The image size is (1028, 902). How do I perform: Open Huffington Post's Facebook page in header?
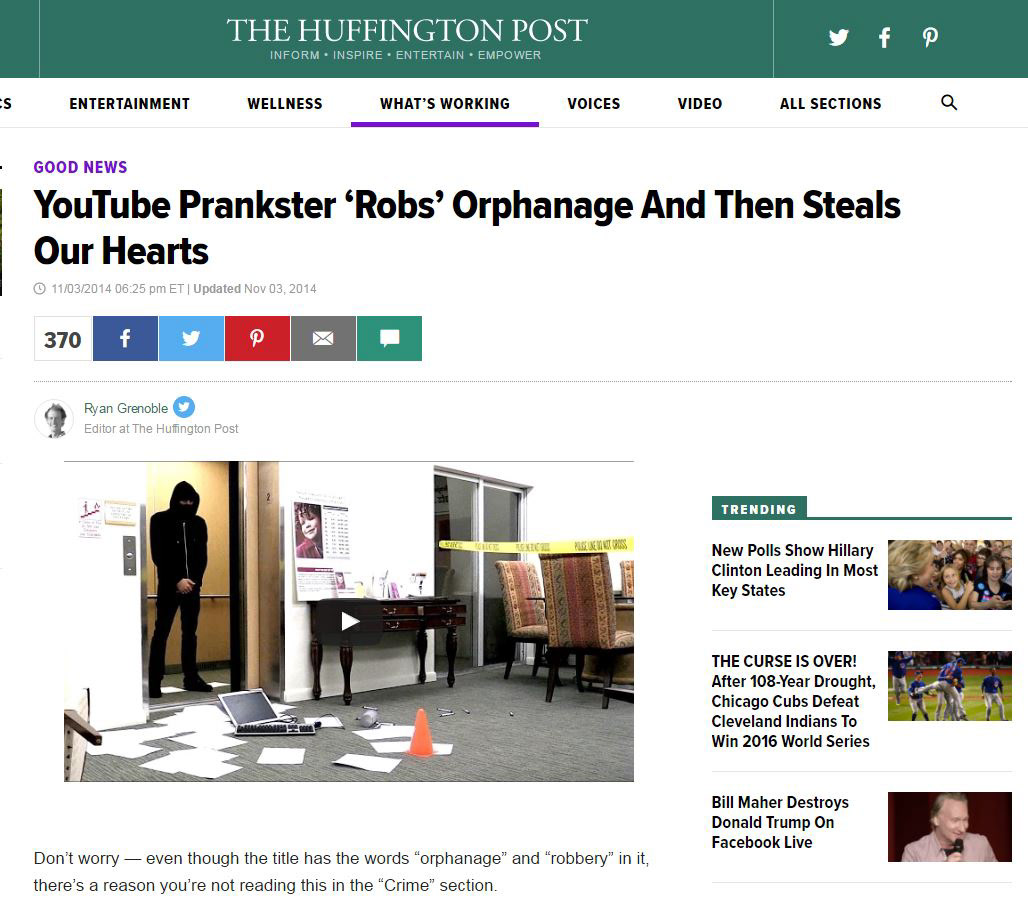pyautogui.click(x=884, y=37)
